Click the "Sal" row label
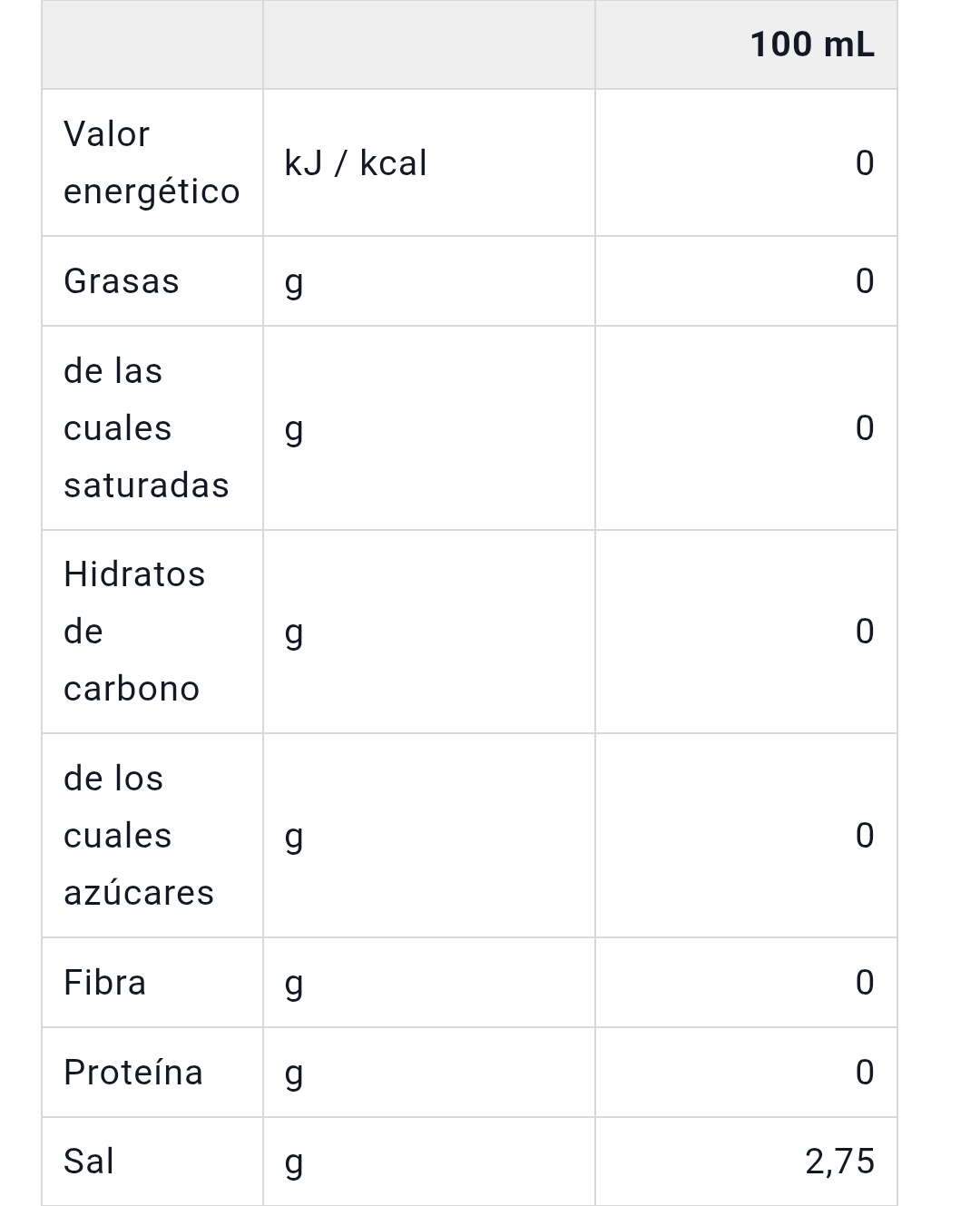 click(x=89, y=1162)
